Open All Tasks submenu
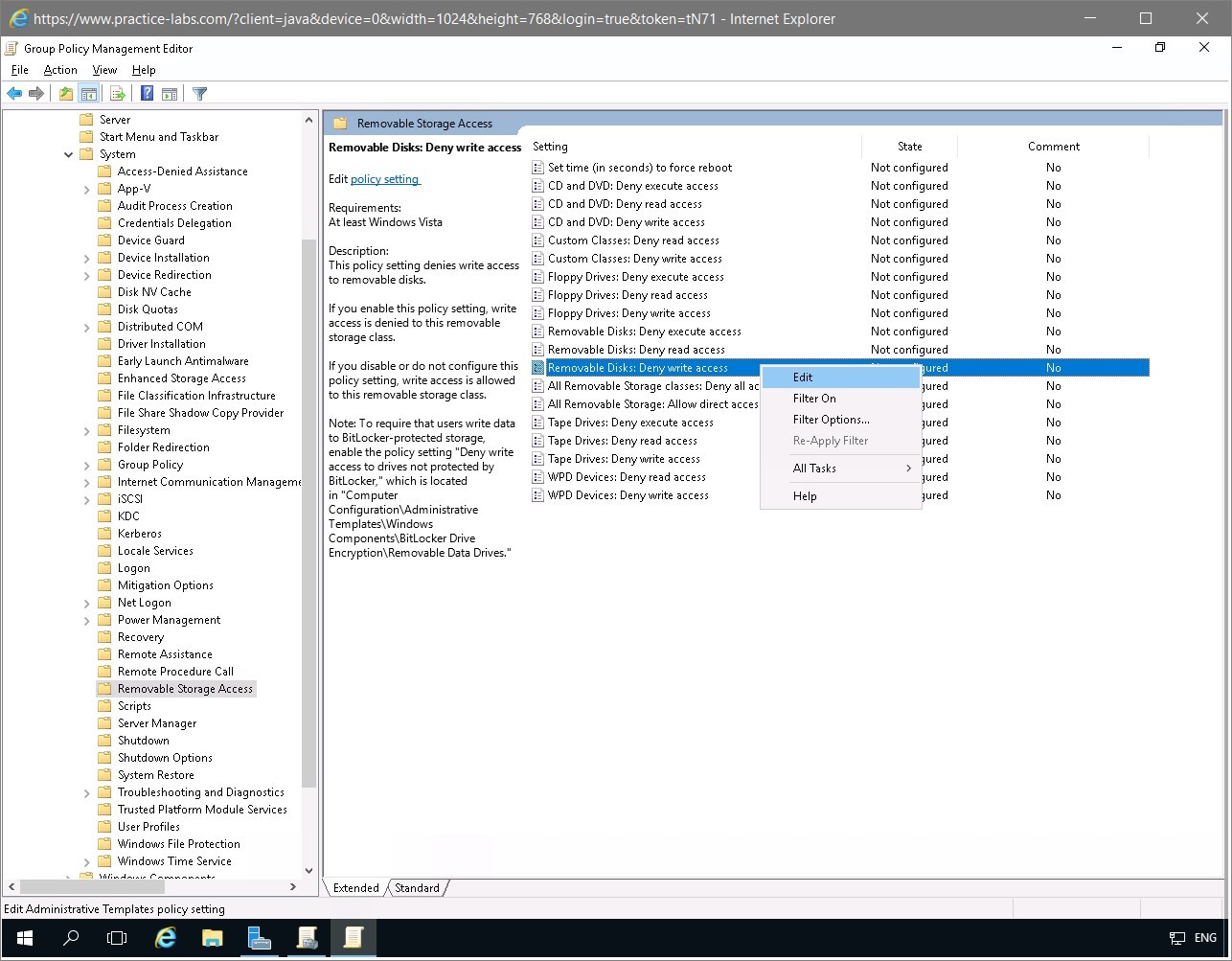The height and width of the screenshot is (961, 1232). 815,468
